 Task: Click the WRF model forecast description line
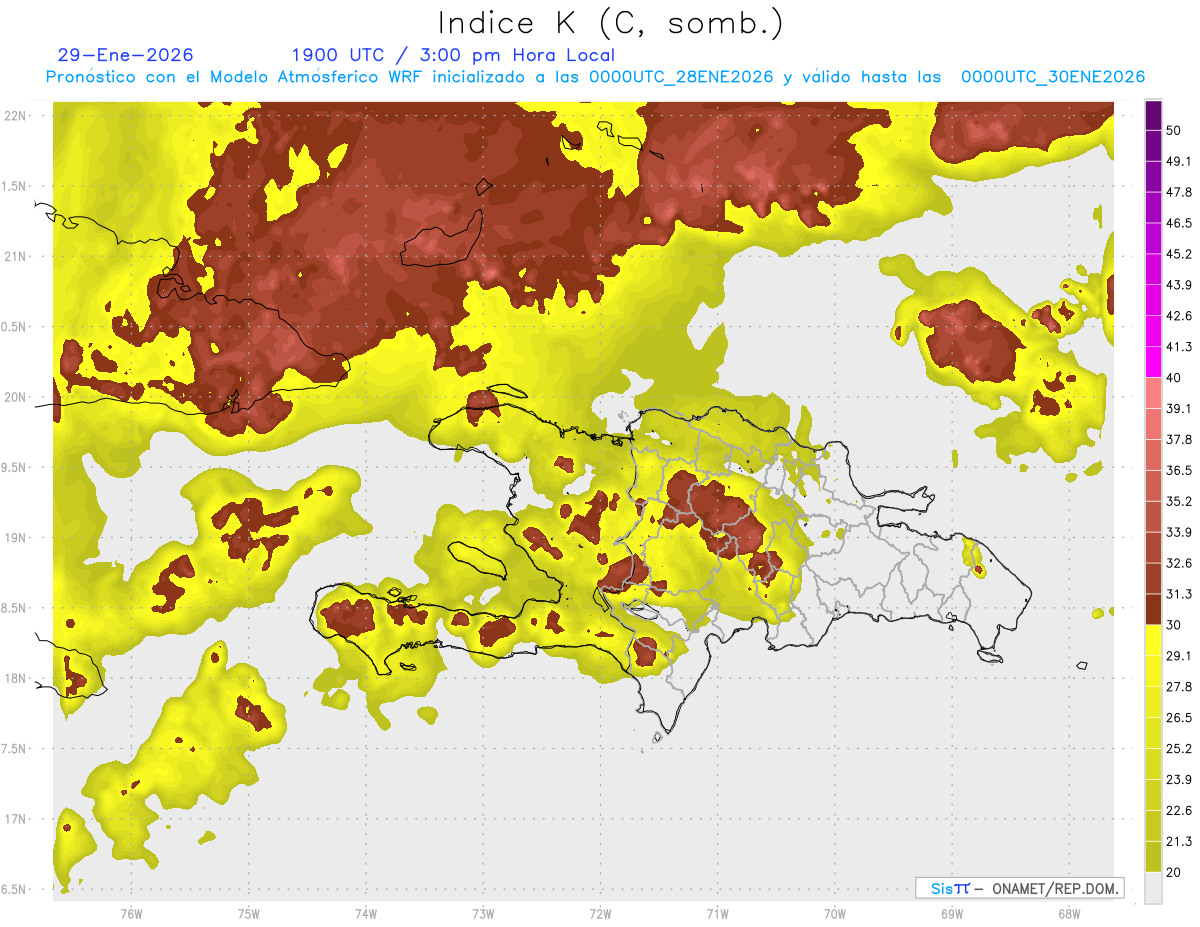tap(595, 77)
